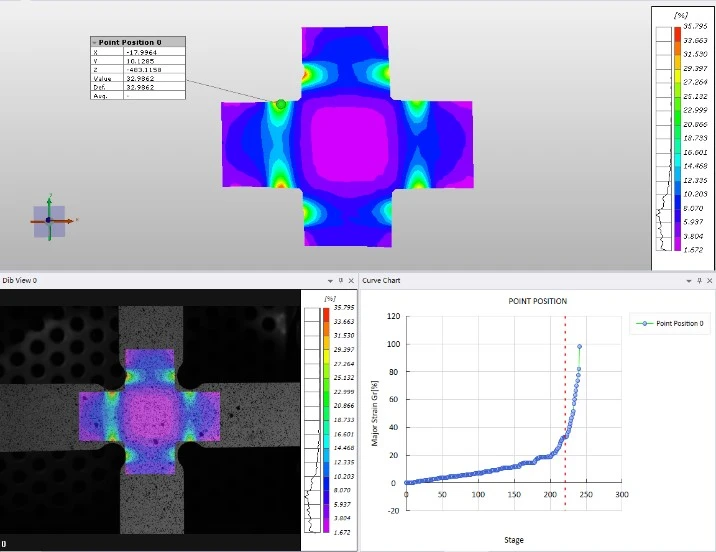Select the Value row in the point table
Image resolution: width=716 pixels, height=552 pixels.
click(x=138, y=79)
